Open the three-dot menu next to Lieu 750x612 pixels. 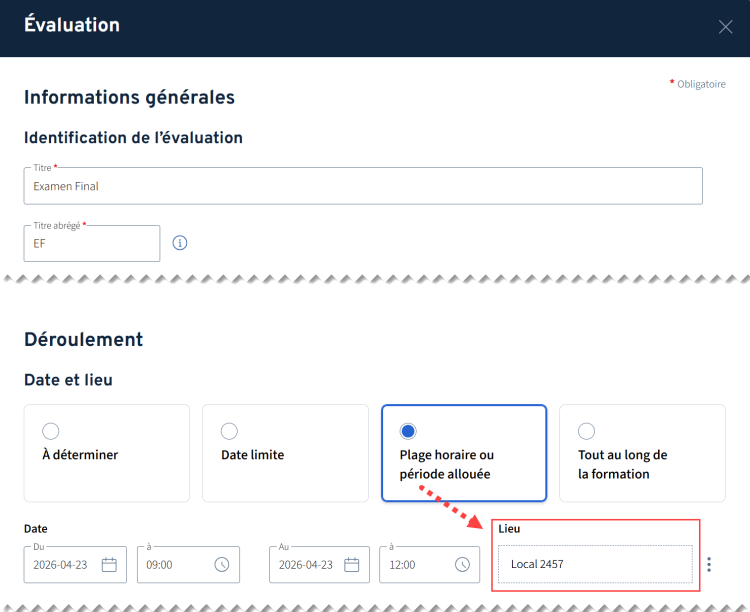click(709, 565)
